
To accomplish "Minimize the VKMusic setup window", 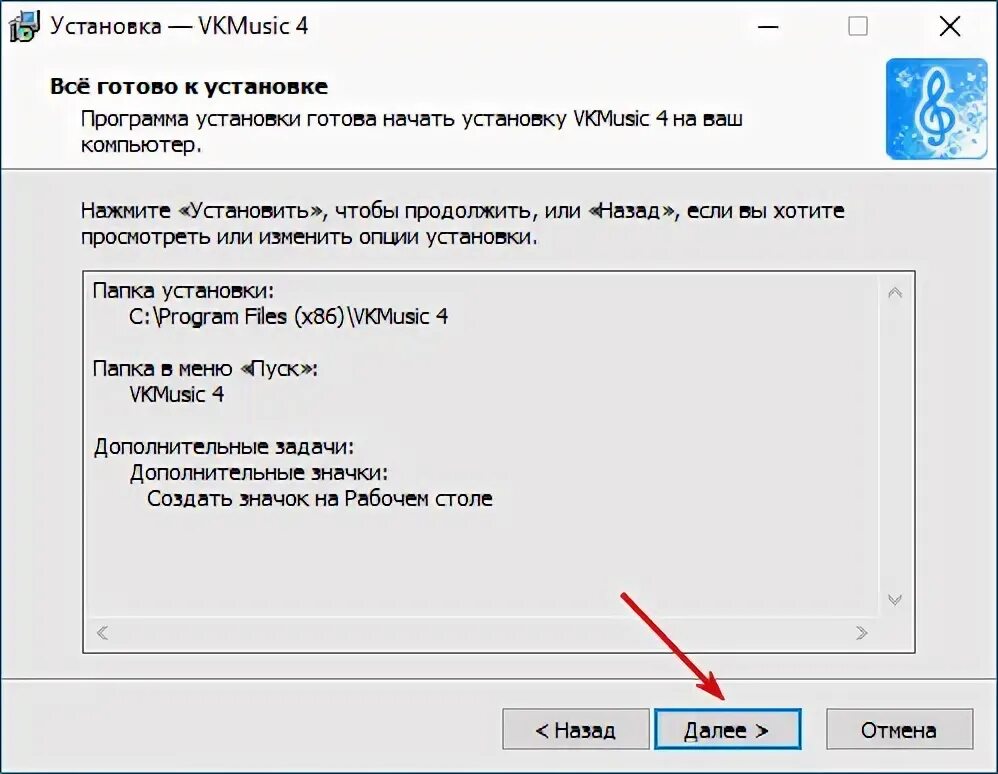I will 768,27.
